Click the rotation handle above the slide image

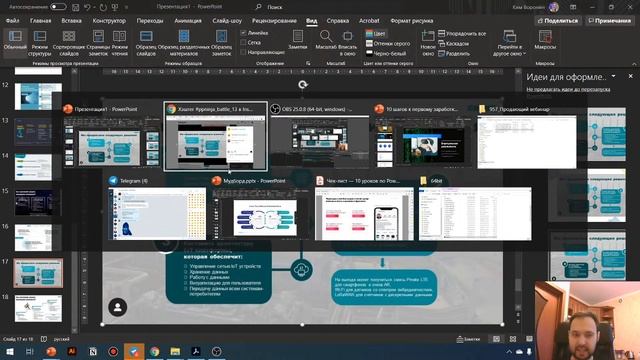pos(302,84)
